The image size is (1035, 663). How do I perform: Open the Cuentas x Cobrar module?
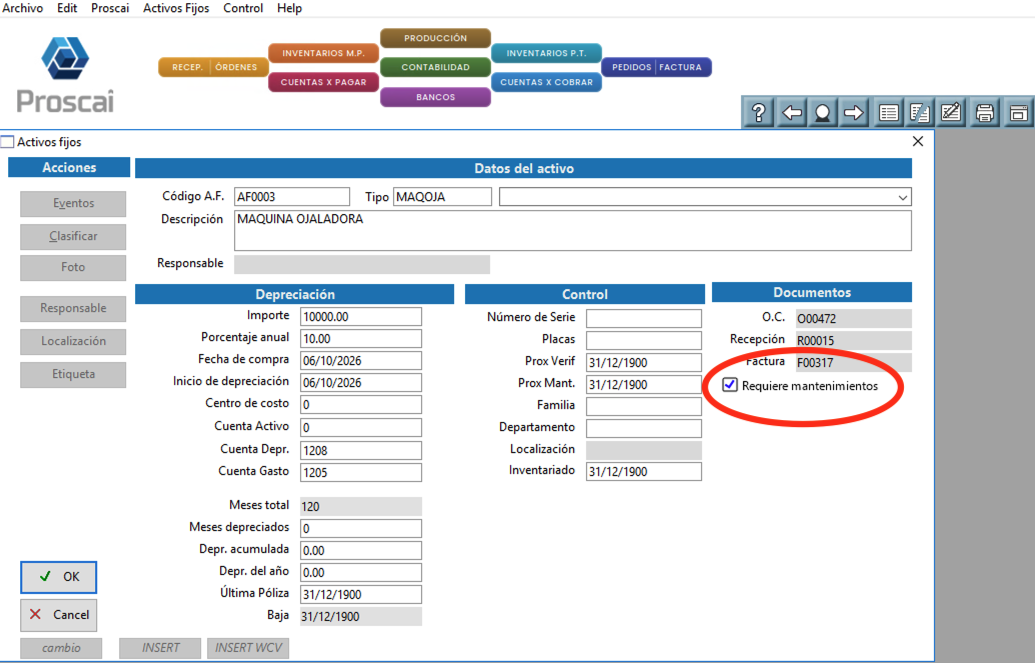point(547,82)
